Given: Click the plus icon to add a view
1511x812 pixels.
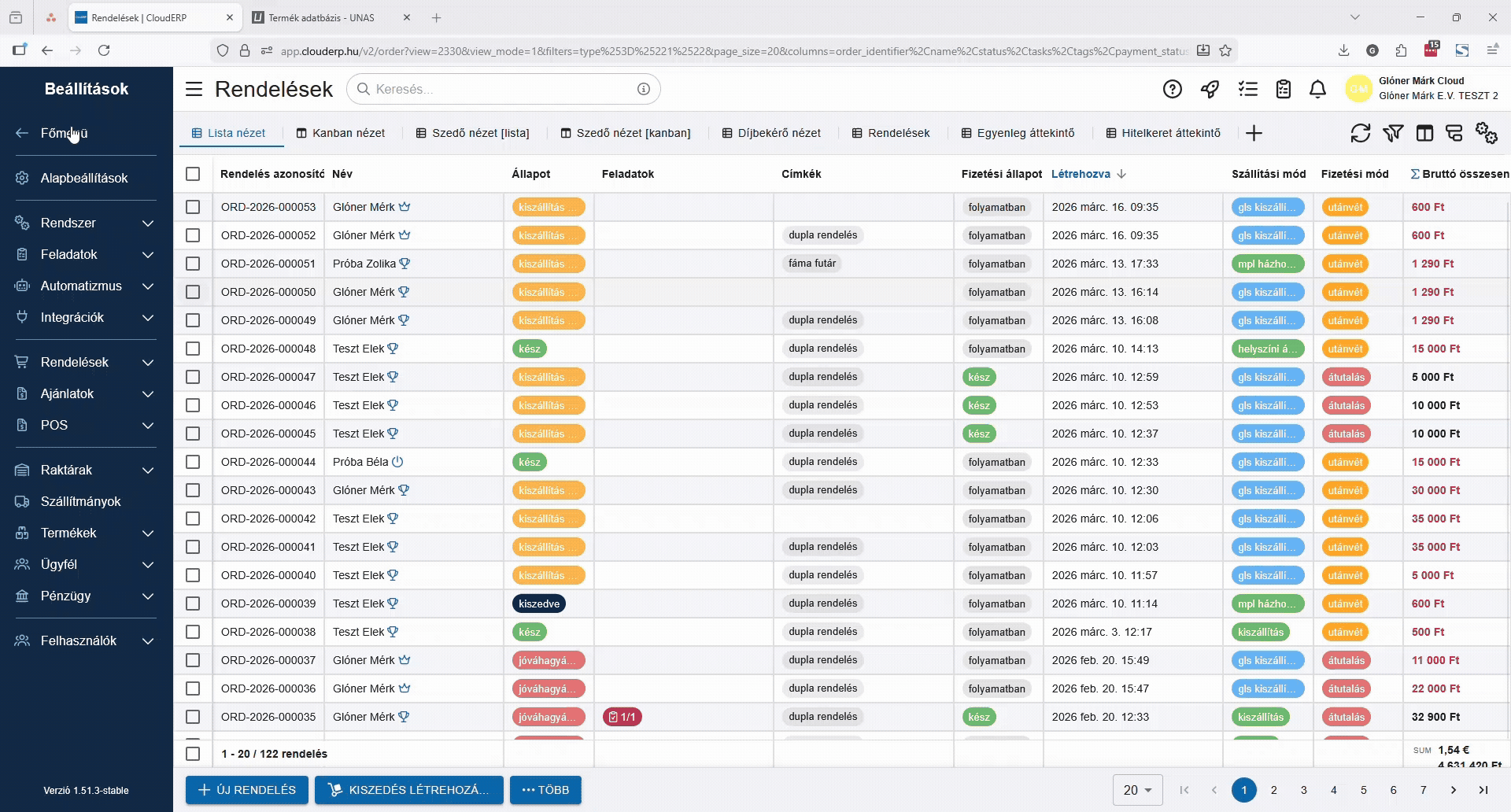Looking at the screenshot, I should (x=1254, y=133).
